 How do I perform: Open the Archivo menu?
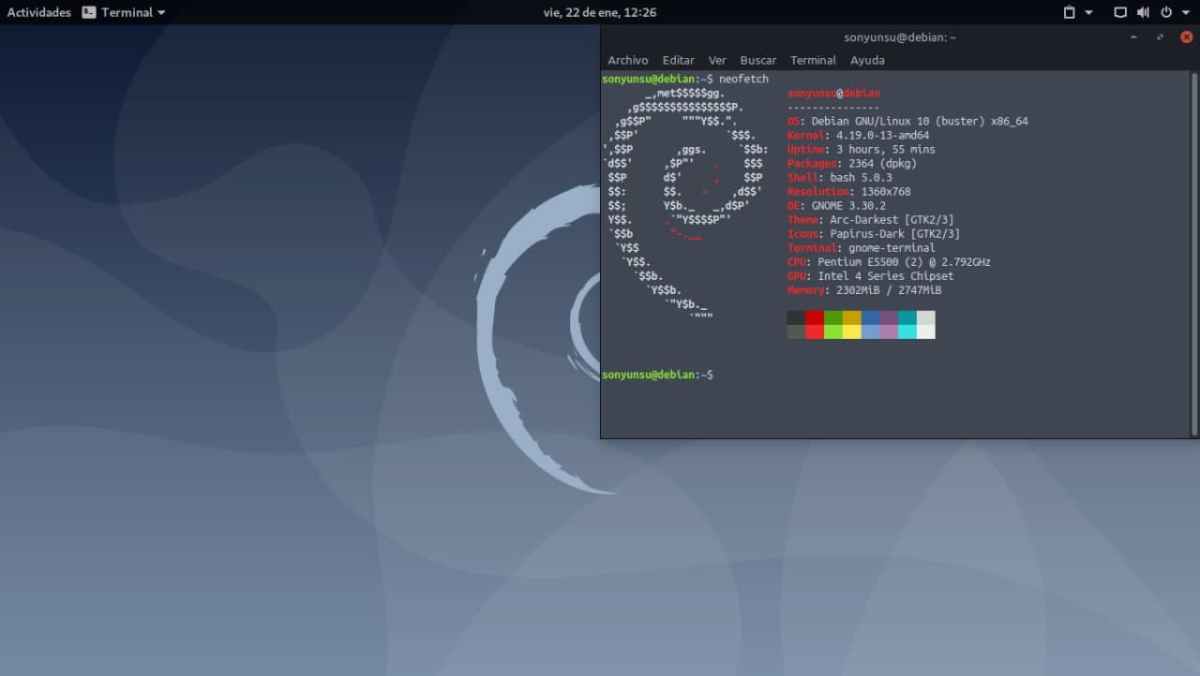pos(627,60)
